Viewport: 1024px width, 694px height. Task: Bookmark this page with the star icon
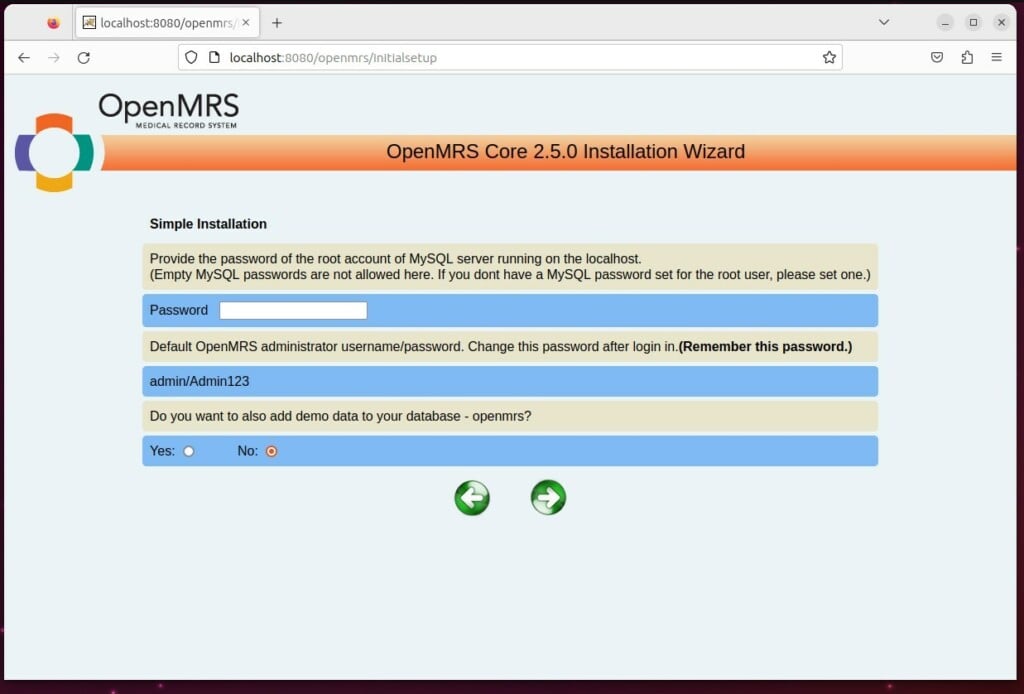[x=829, y=57]
